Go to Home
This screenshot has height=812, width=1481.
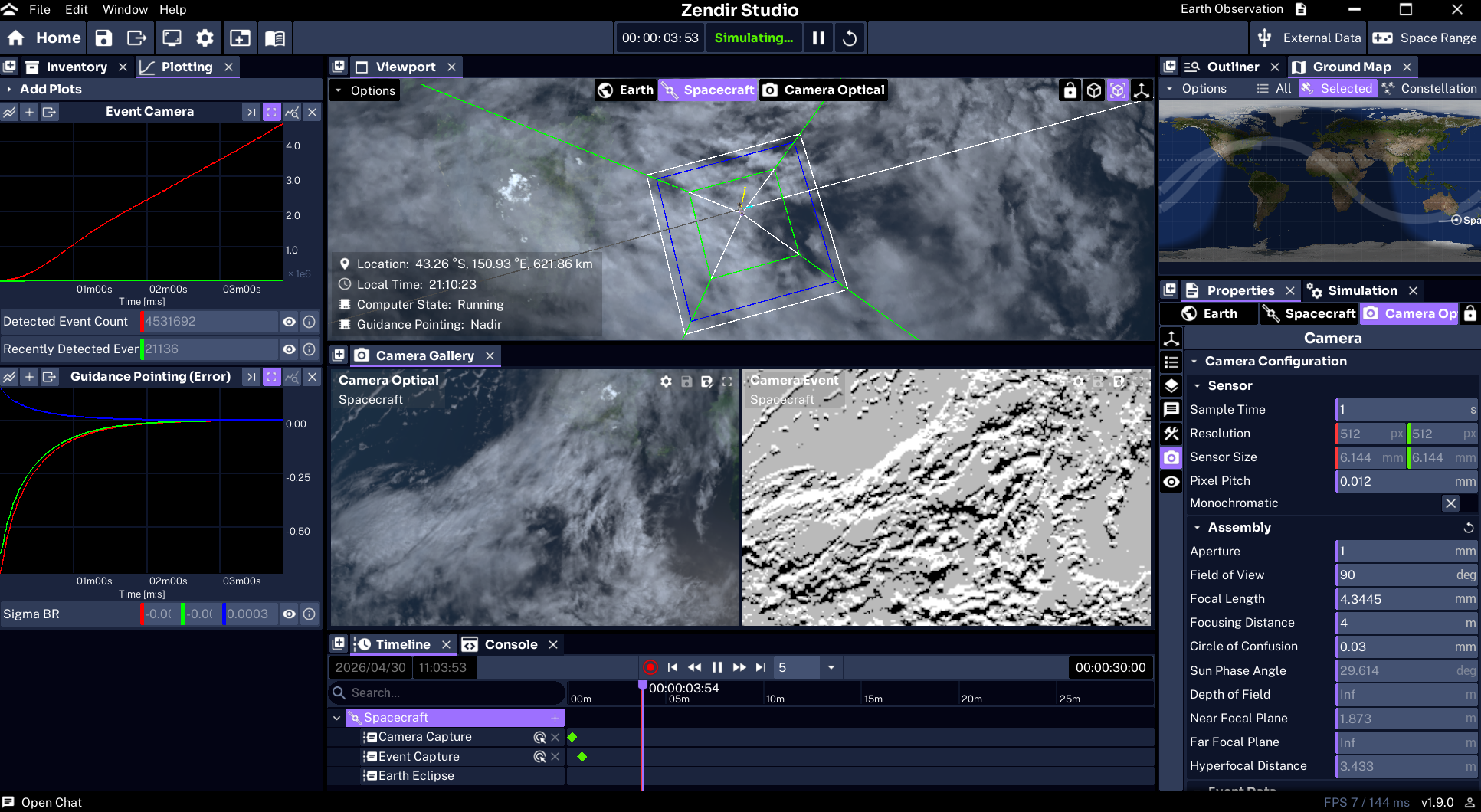click(x=44, y=38)
